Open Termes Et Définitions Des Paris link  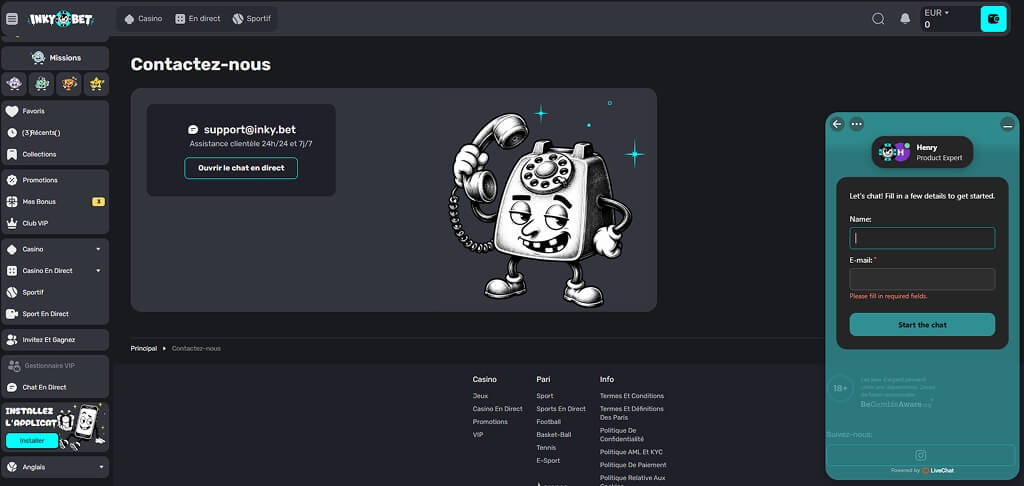[x=632, y=413]
